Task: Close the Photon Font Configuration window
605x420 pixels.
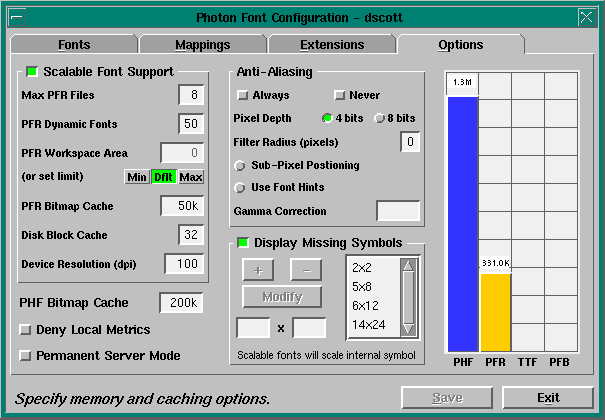Action: point(587,17)
